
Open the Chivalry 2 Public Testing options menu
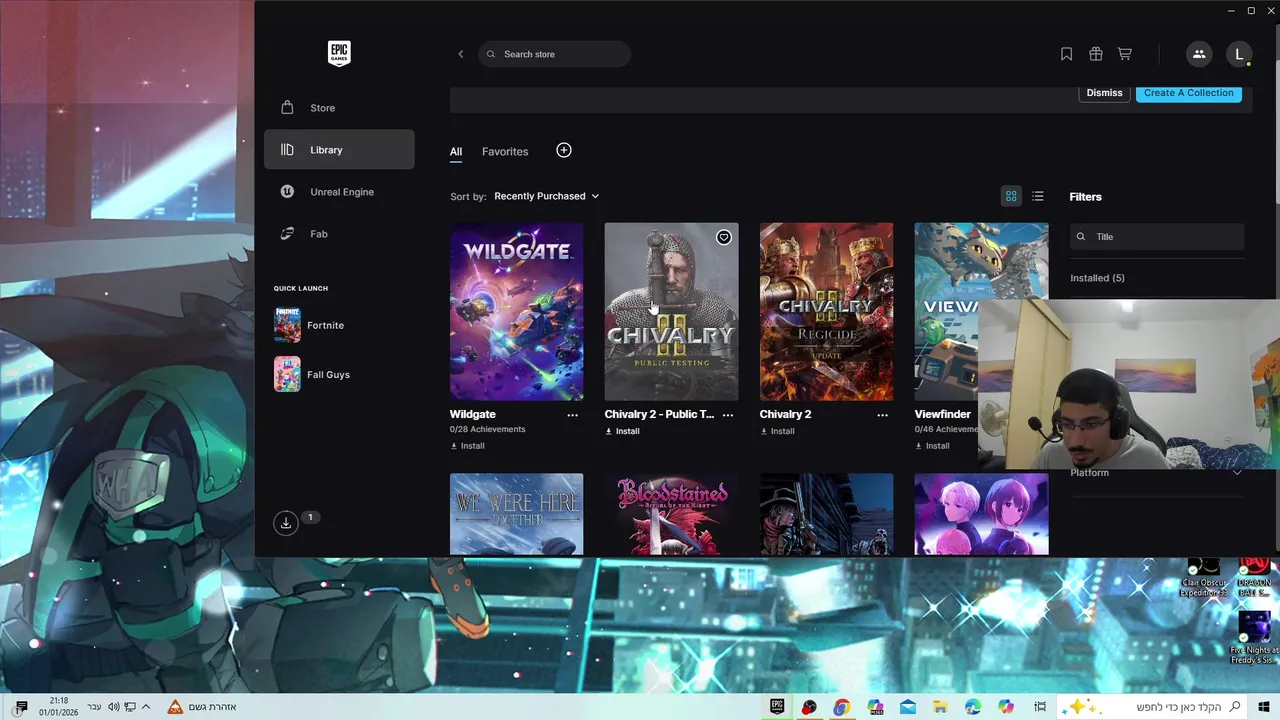coord(728,415)
